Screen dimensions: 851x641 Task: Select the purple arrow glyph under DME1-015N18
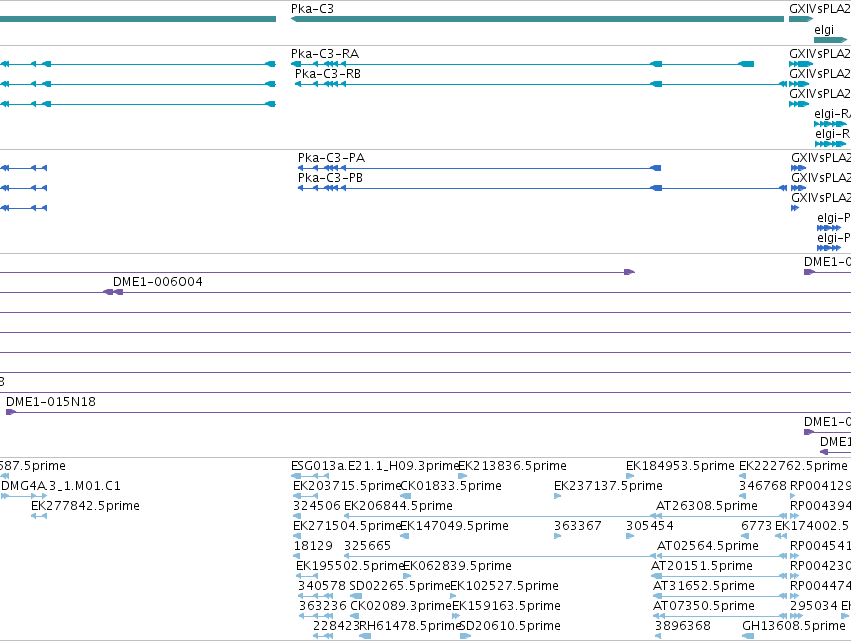coord(11,412)
